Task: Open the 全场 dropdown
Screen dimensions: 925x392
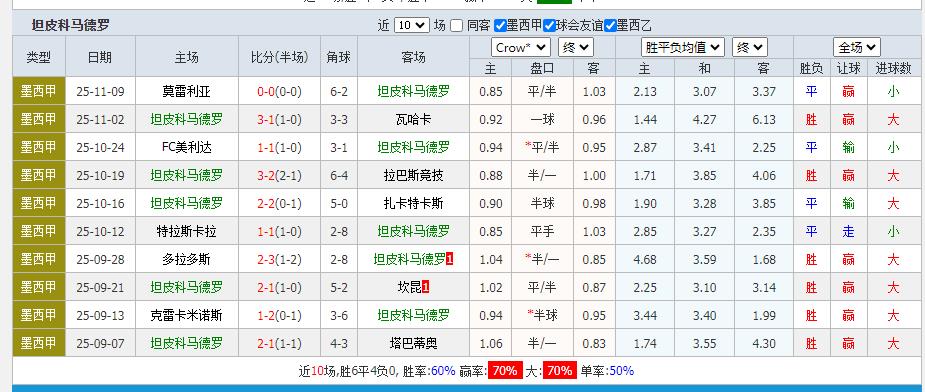Action: (x=857, y=47)
